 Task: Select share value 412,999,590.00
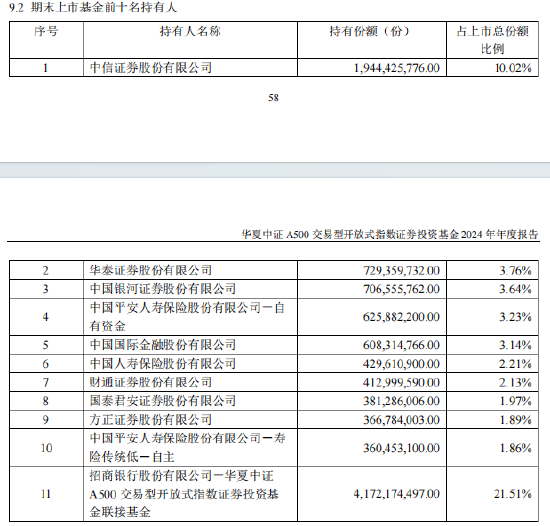(401, 382)
